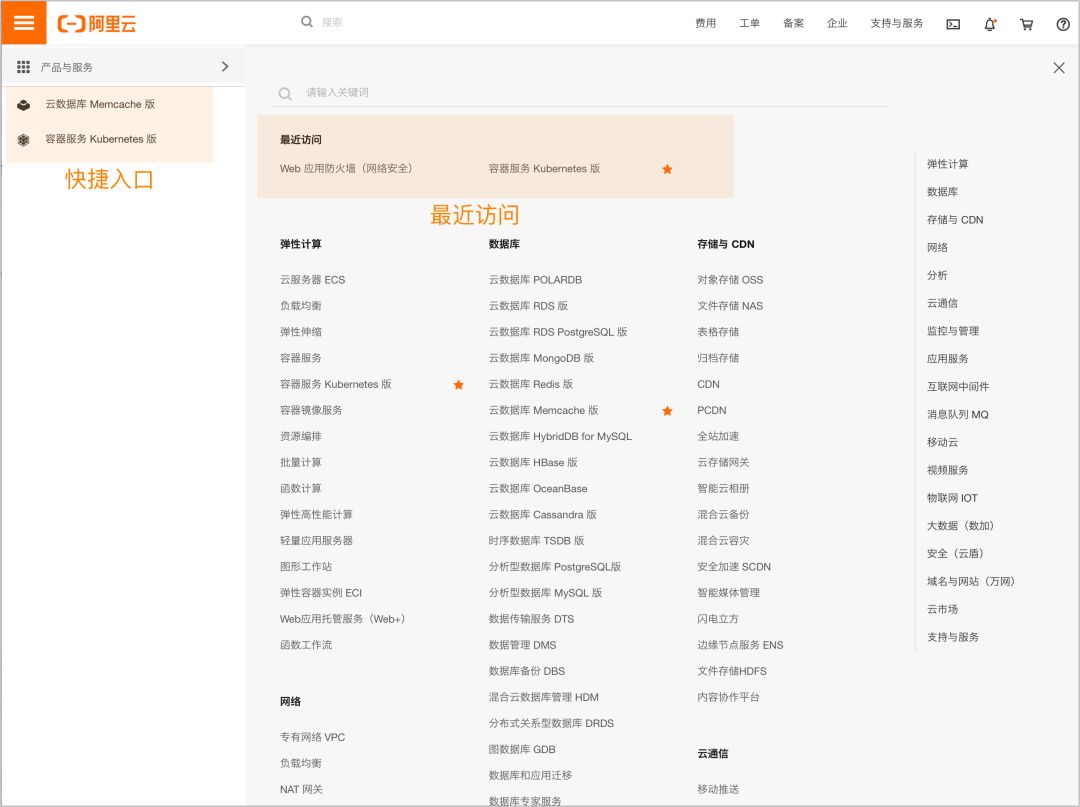Viewport: 1080px width, 807px height.
Task: Jump to 安全（云盾） in category index
Action: pyautogui.click(x=955, y=554)
